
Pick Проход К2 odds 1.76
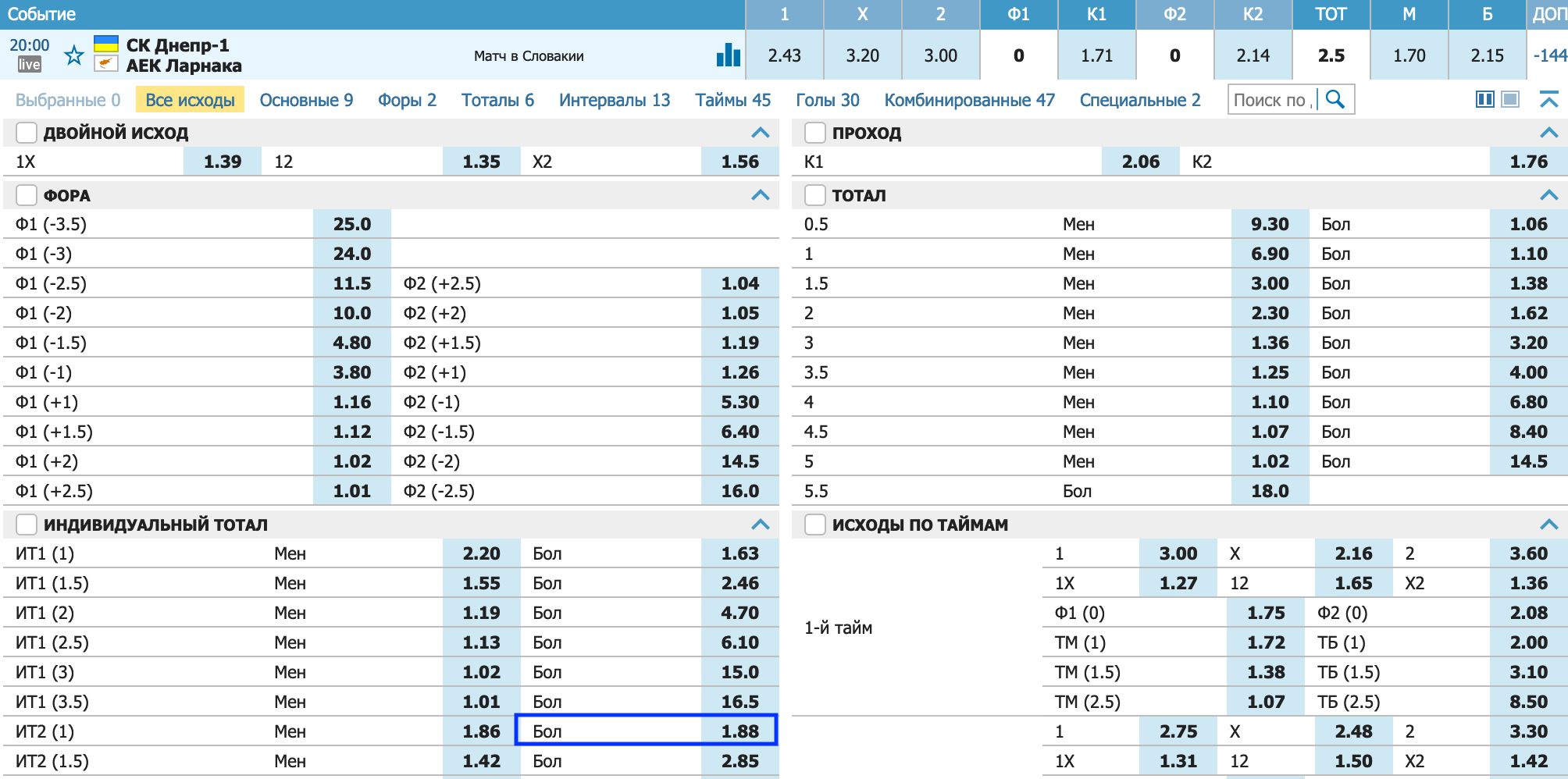(x=1529, y=162)
